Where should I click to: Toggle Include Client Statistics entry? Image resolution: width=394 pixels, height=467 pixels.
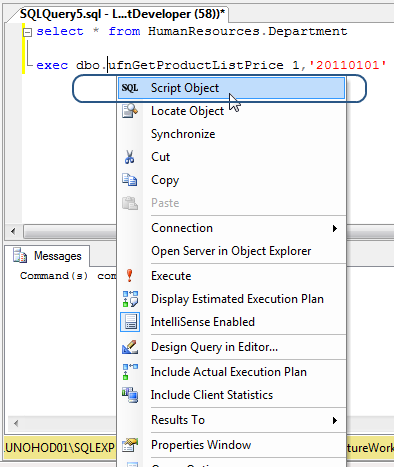coord(231,395)
